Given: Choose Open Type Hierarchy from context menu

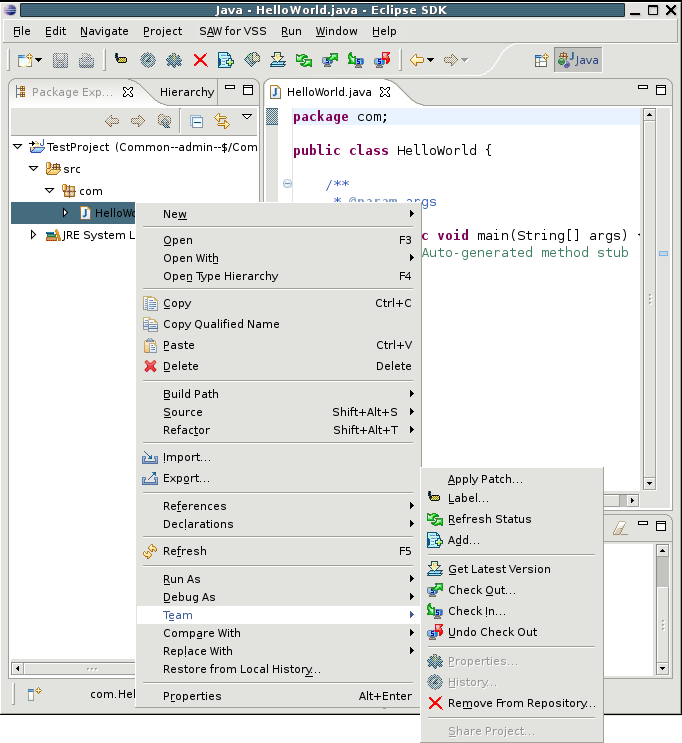Looking at the screenshot, I should click(278, 276).
